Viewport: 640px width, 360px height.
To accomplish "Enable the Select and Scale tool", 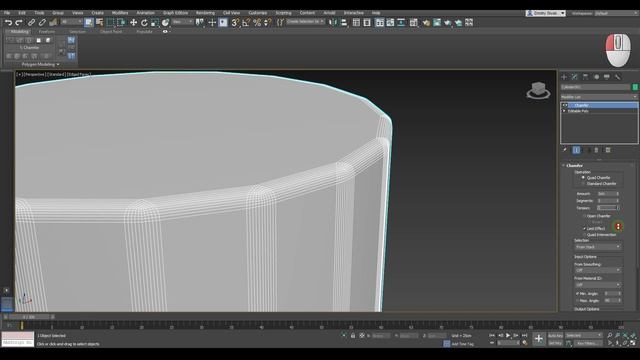I will (x=155, y=23).
